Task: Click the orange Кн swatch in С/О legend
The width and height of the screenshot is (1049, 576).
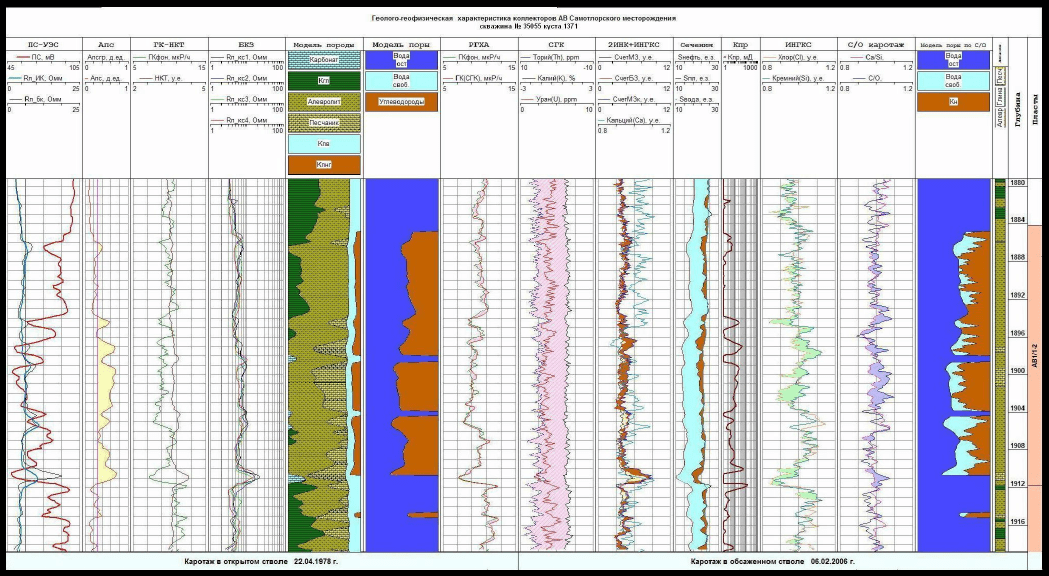Action: (953, 102)
